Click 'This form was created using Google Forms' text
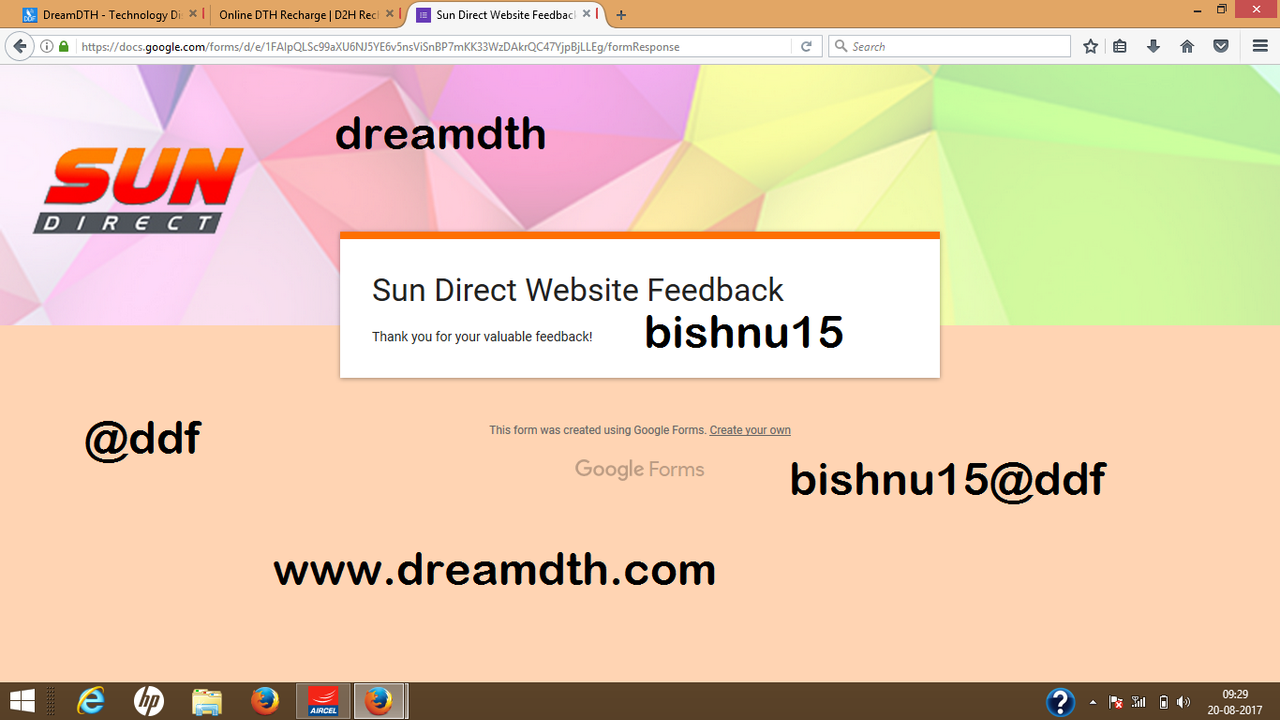Viewport: 1280px width, 720px height. [x=597, y=430]
